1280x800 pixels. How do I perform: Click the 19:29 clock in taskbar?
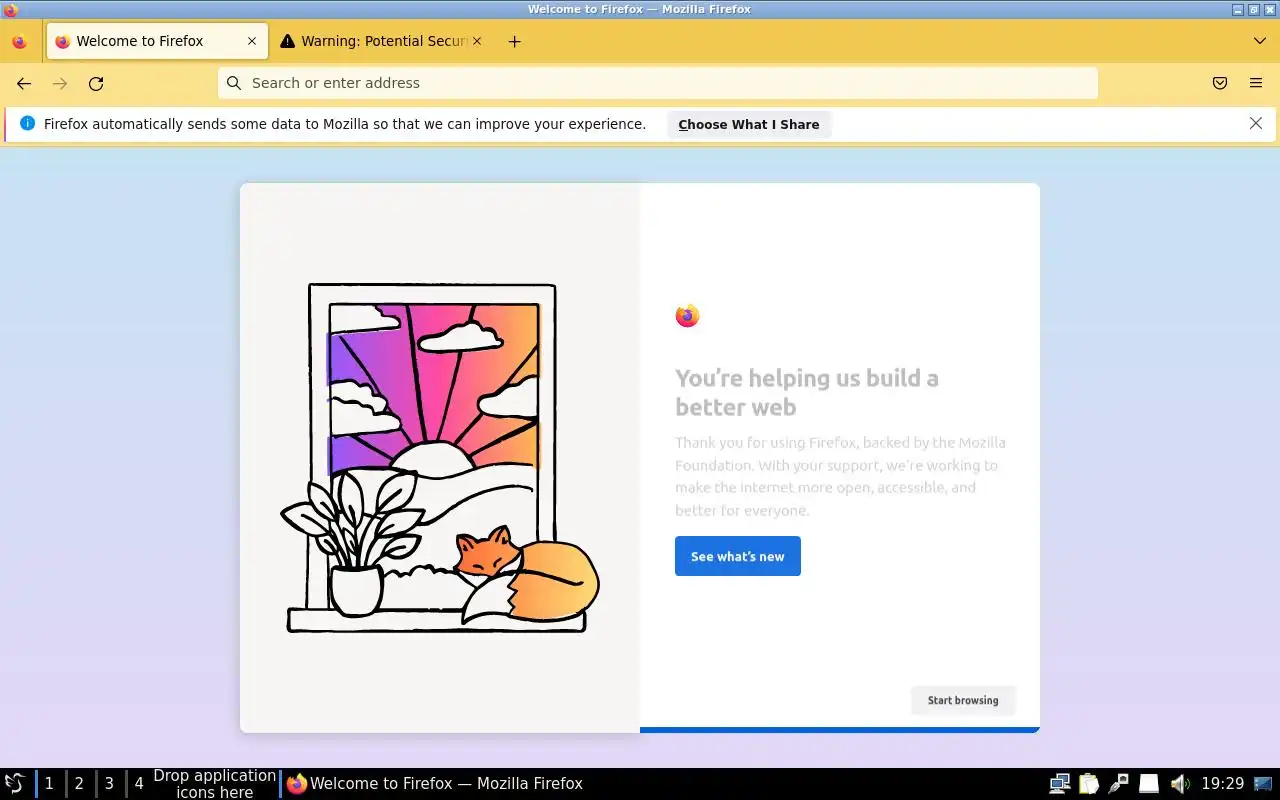[x=1222, y=783]
